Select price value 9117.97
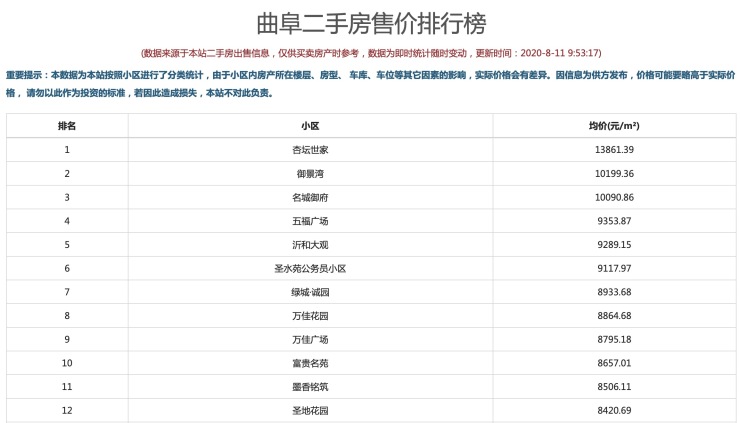 pyautogui.click(x=614, y=268)
